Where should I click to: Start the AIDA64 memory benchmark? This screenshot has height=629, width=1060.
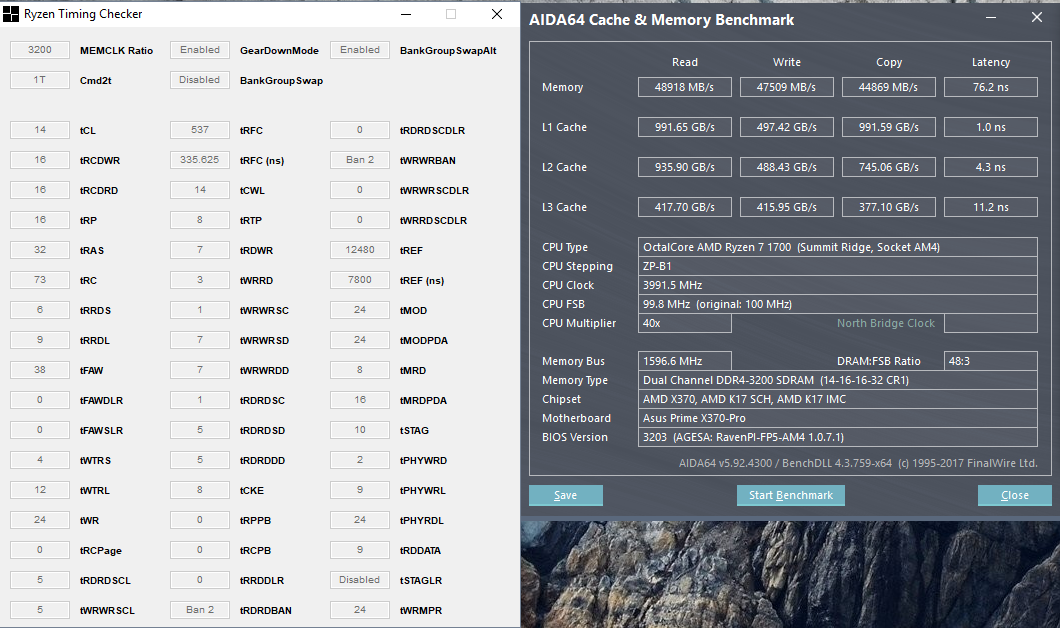(791, 495)
